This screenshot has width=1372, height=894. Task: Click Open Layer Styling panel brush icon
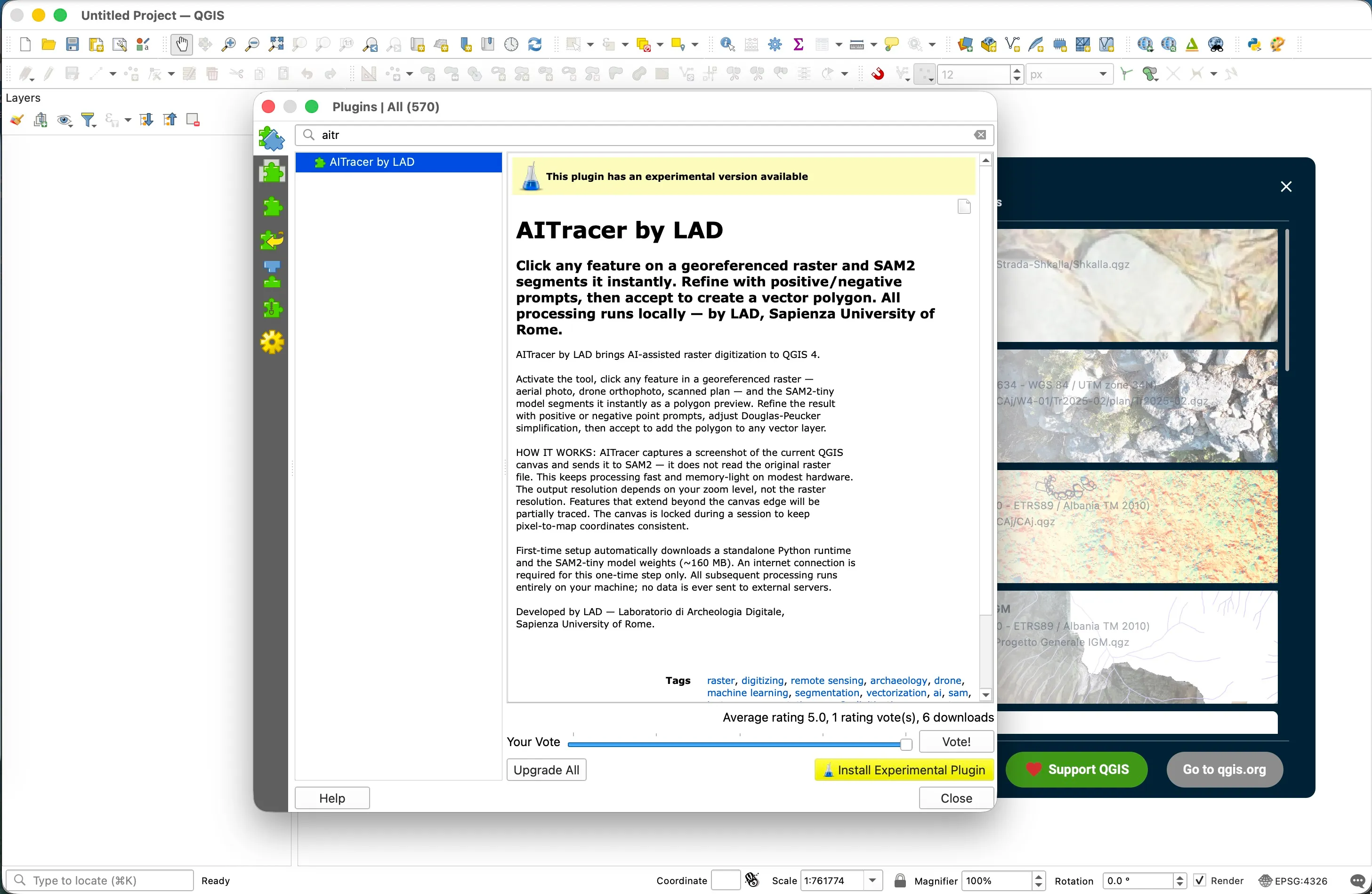(x=17, y=120)
